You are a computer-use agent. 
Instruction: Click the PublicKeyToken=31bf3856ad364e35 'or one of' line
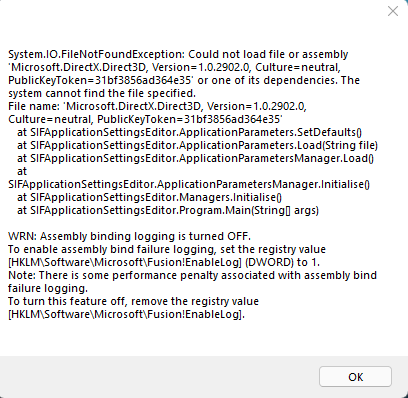(184, 80)
